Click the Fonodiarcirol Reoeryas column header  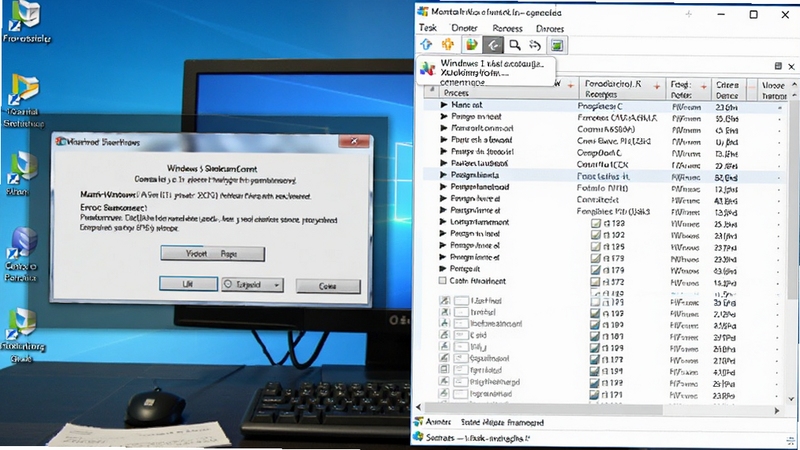[x=621, y=89]
